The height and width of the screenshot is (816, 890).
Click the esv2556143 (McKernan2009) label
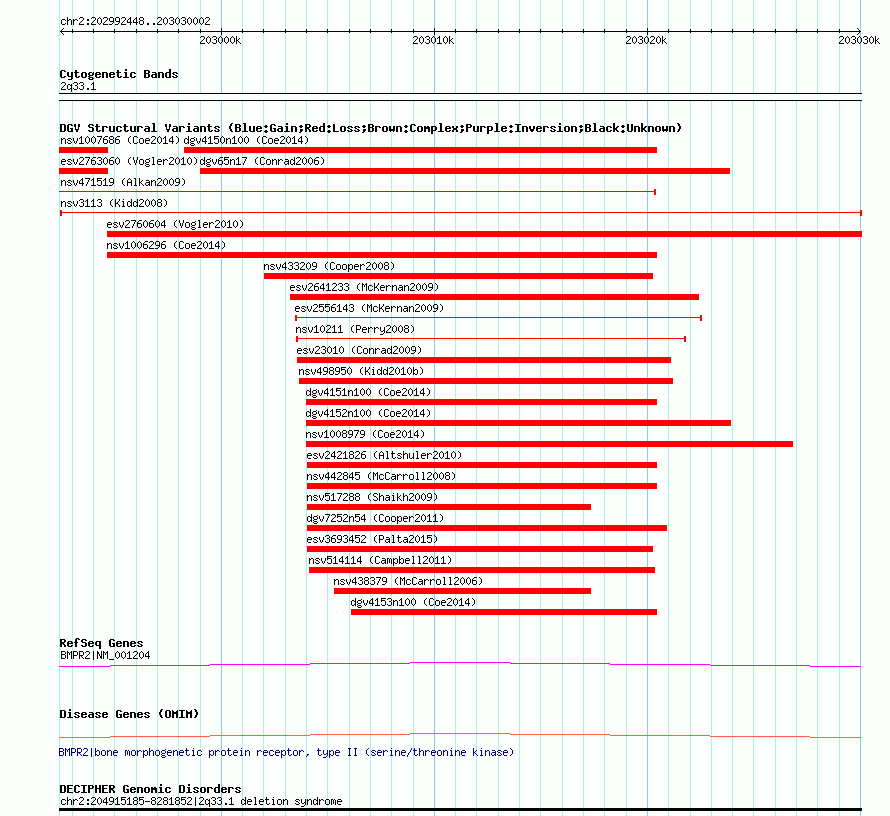coord(369,308)
